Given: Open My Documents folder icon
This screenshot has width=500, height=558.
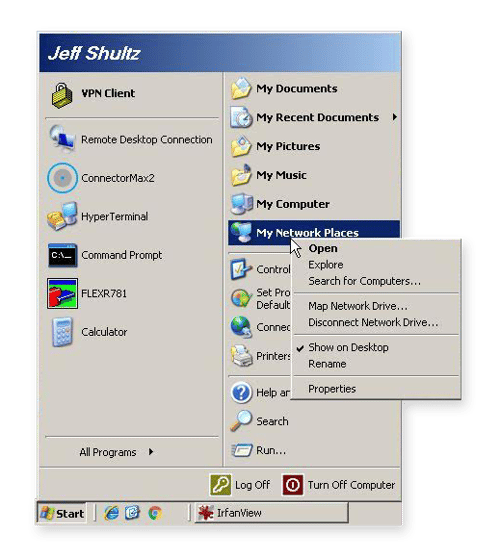Looking at the screenshot, I should (241, 88).
